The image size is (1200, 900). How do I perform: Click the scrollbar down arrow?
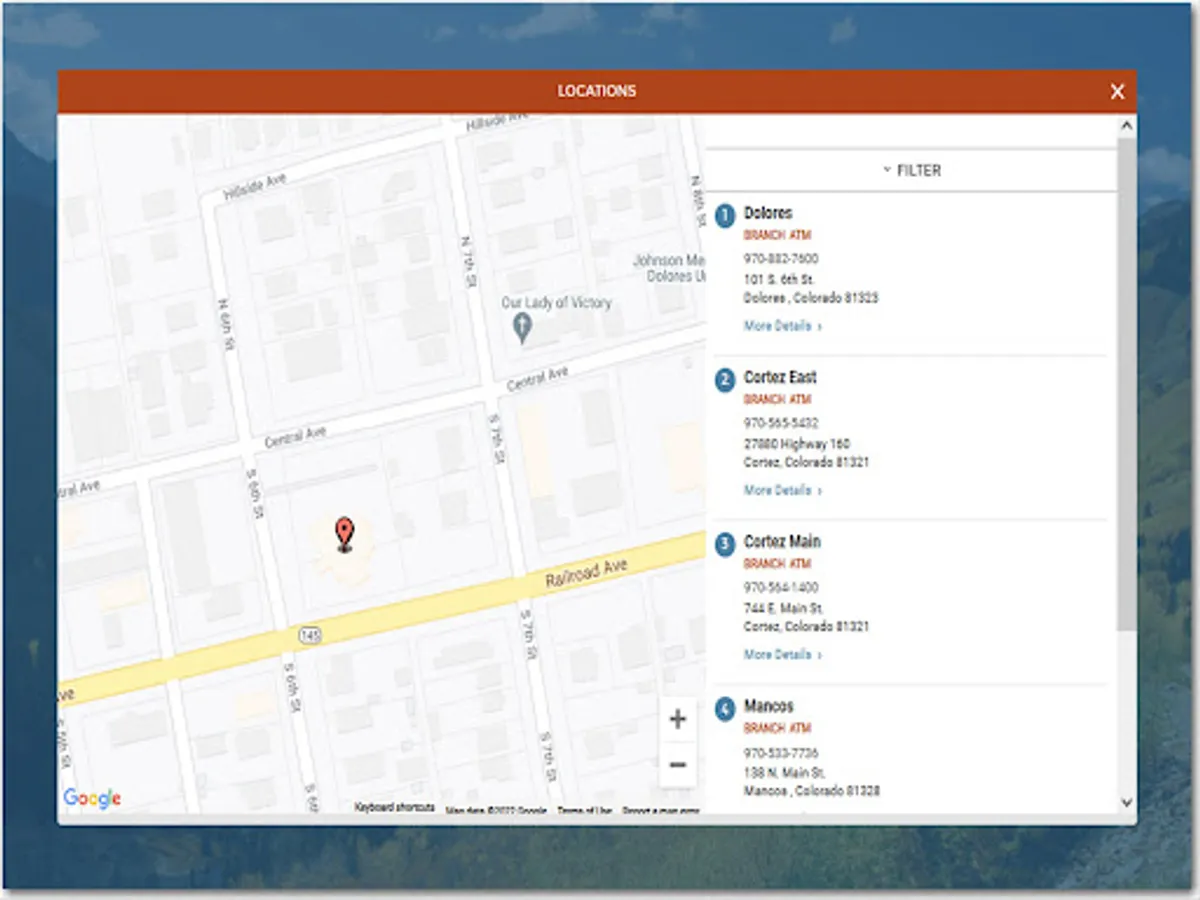(1126, 802)
